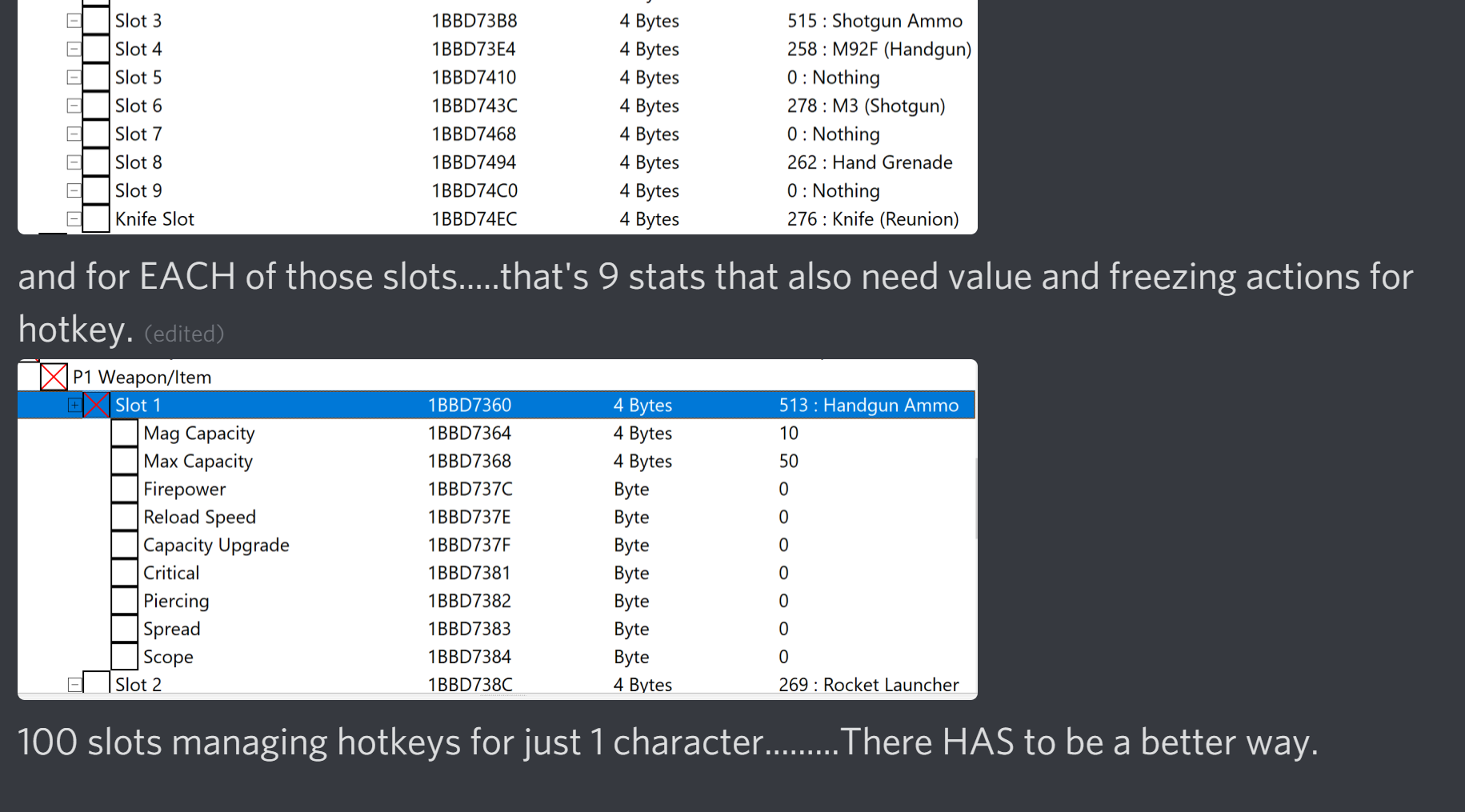Click the Piercing type Byte cell
This screenshot has width=1465, height=812.
631,601
